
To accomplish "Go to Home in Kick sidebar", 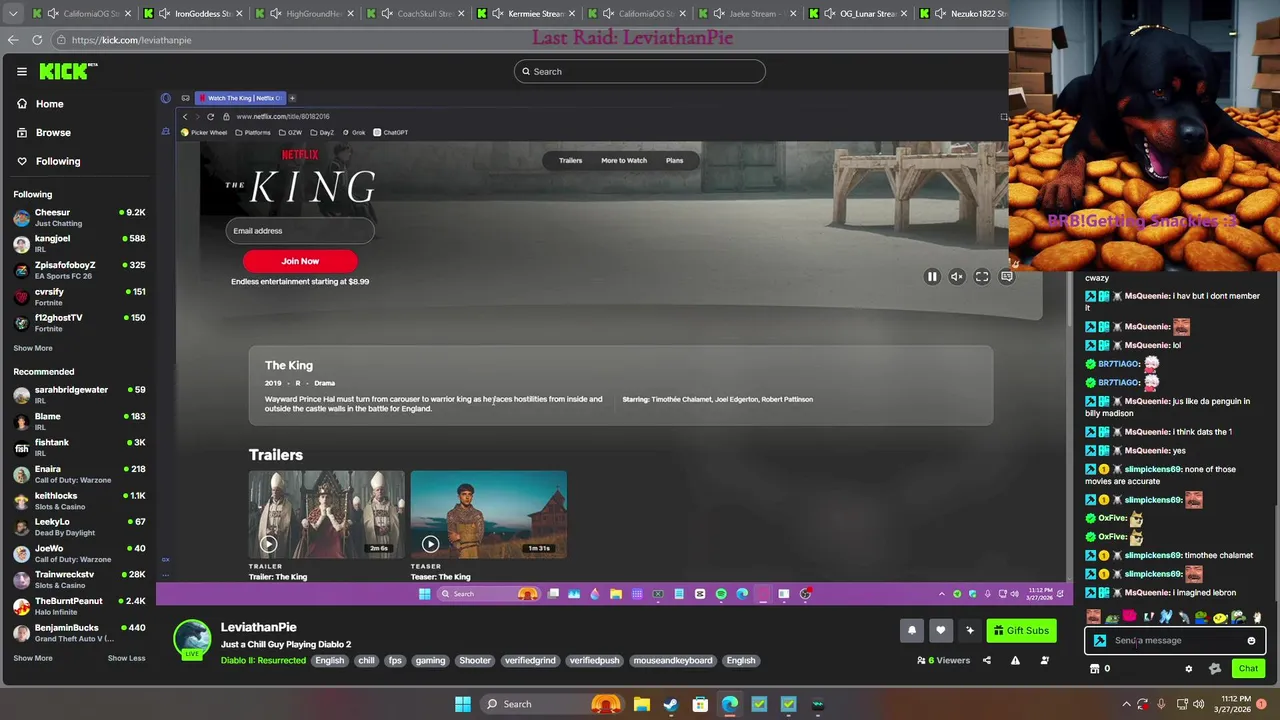I will [x=40, y=104].
